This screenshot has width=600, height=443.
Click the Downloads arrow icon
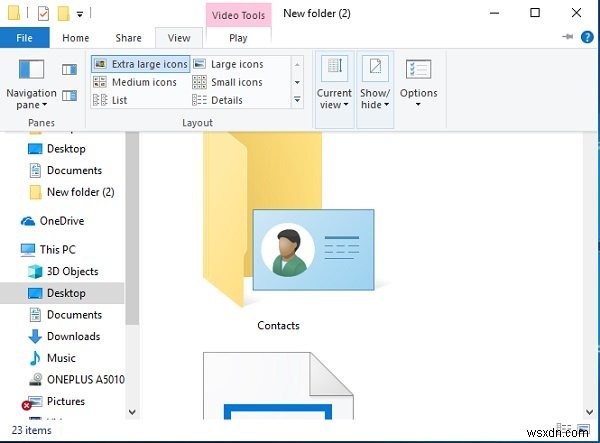(x=35, y=336)
